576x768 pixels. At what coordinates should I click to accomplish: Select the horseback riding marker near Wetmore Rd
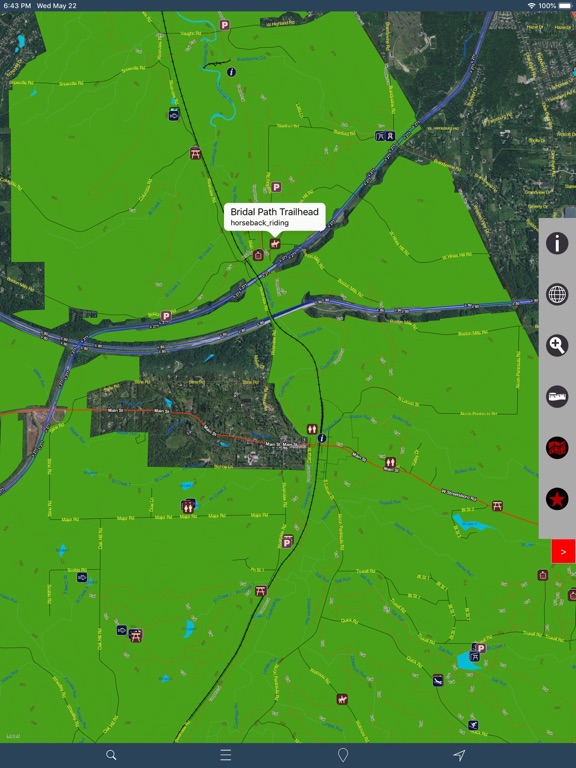coord(342,699)
